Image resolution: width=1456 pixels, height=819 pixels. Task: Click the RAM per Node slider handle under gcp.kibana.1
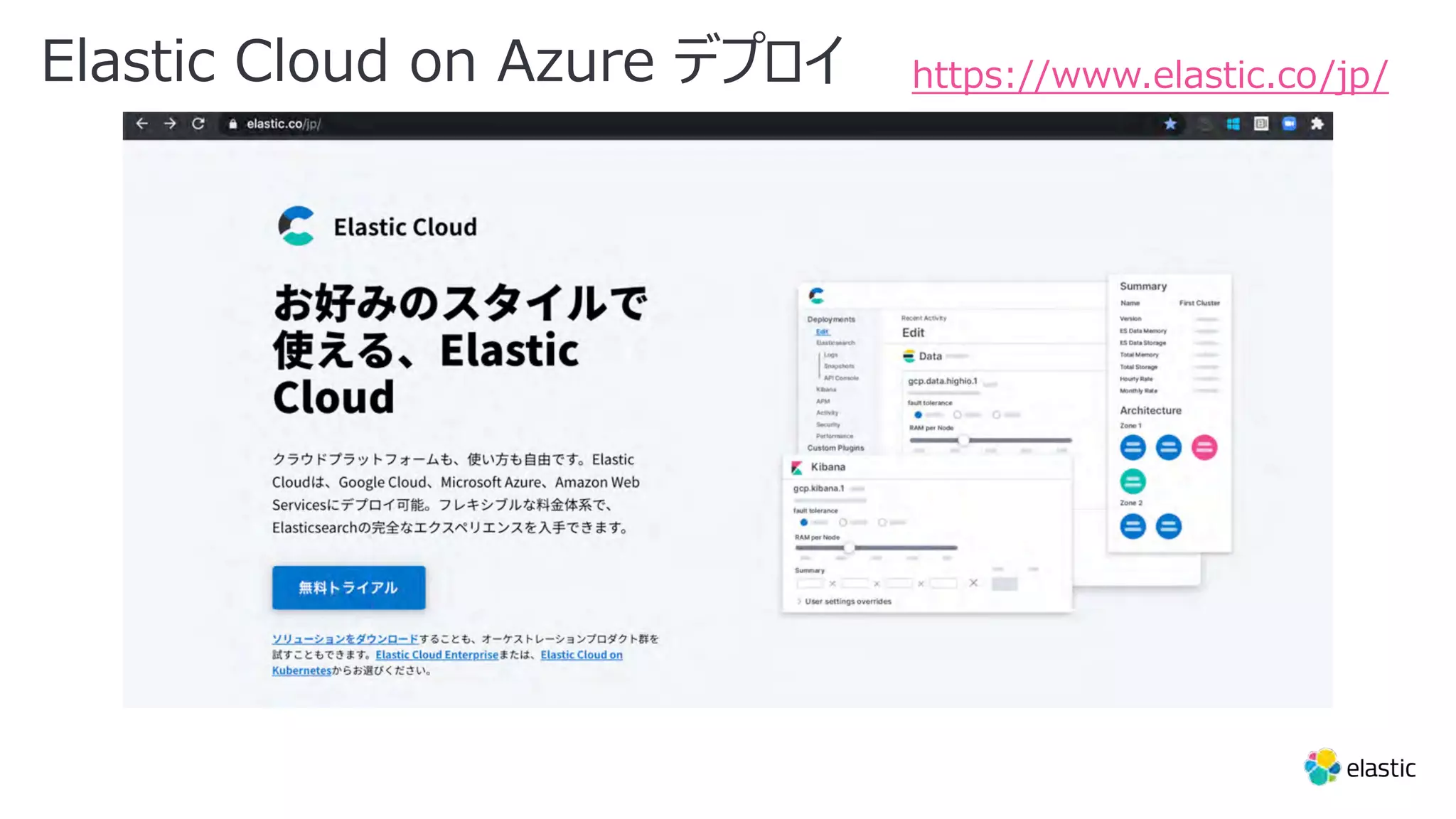(849, 548)
